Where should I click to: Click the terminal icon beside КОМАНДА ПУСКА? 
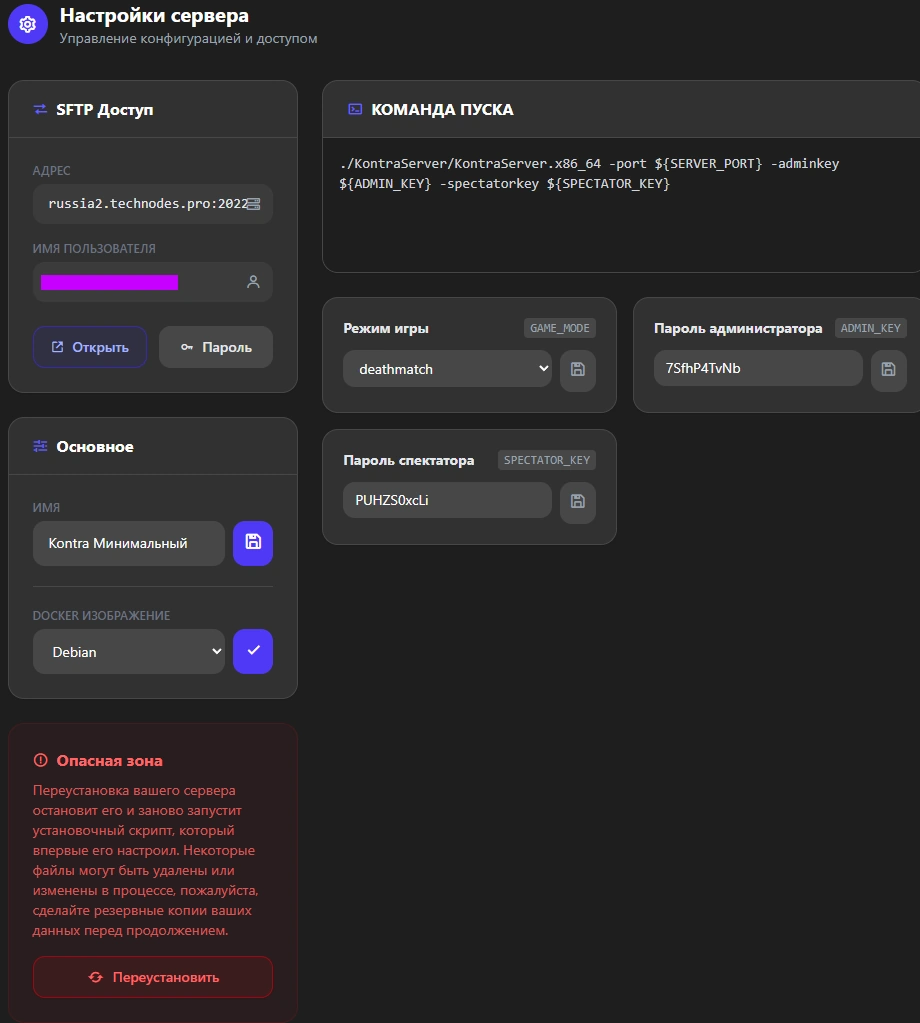pos(355,110)
